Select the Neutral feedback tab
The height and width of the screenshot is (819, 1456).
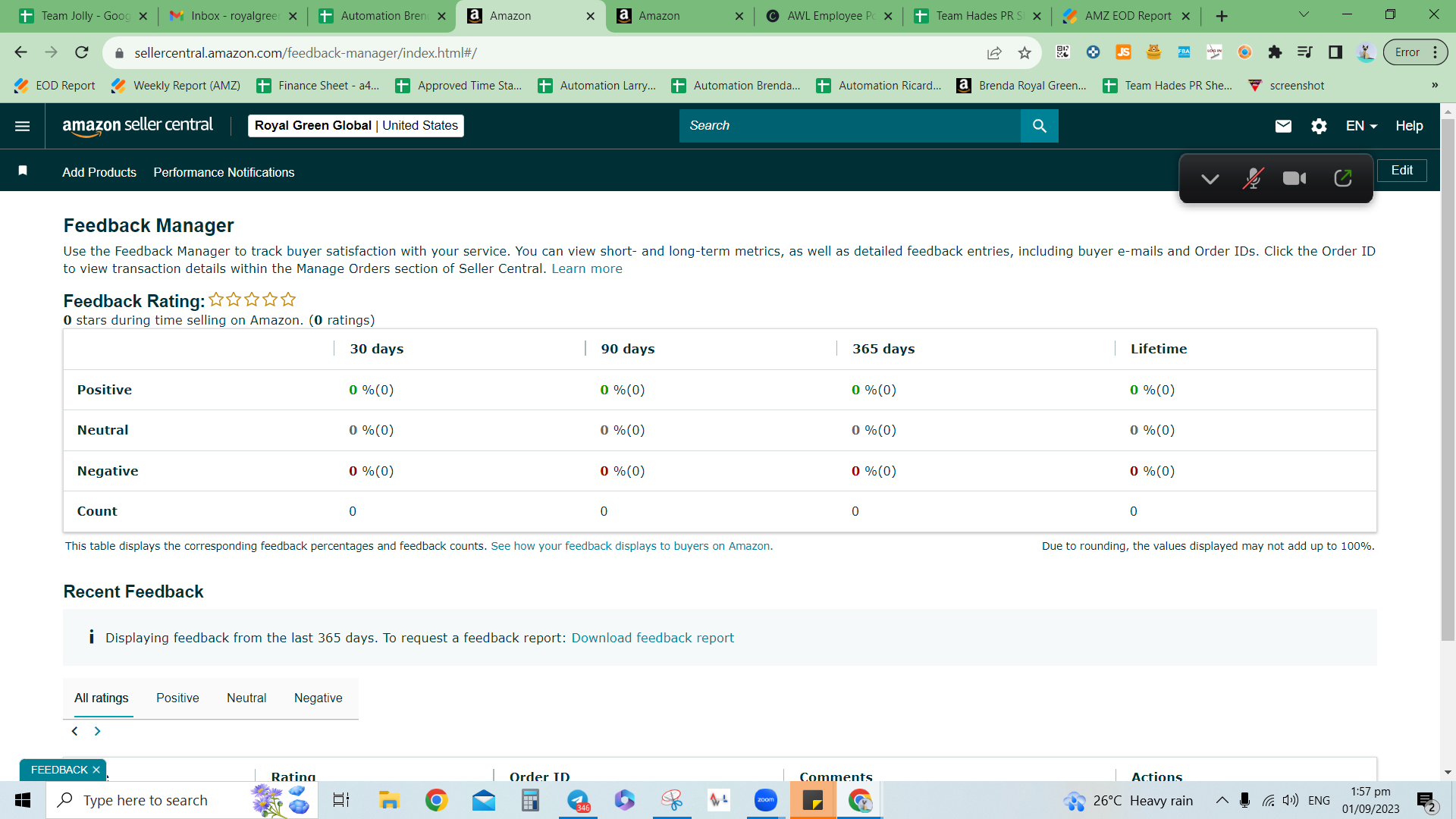click(x=246, y=698)
